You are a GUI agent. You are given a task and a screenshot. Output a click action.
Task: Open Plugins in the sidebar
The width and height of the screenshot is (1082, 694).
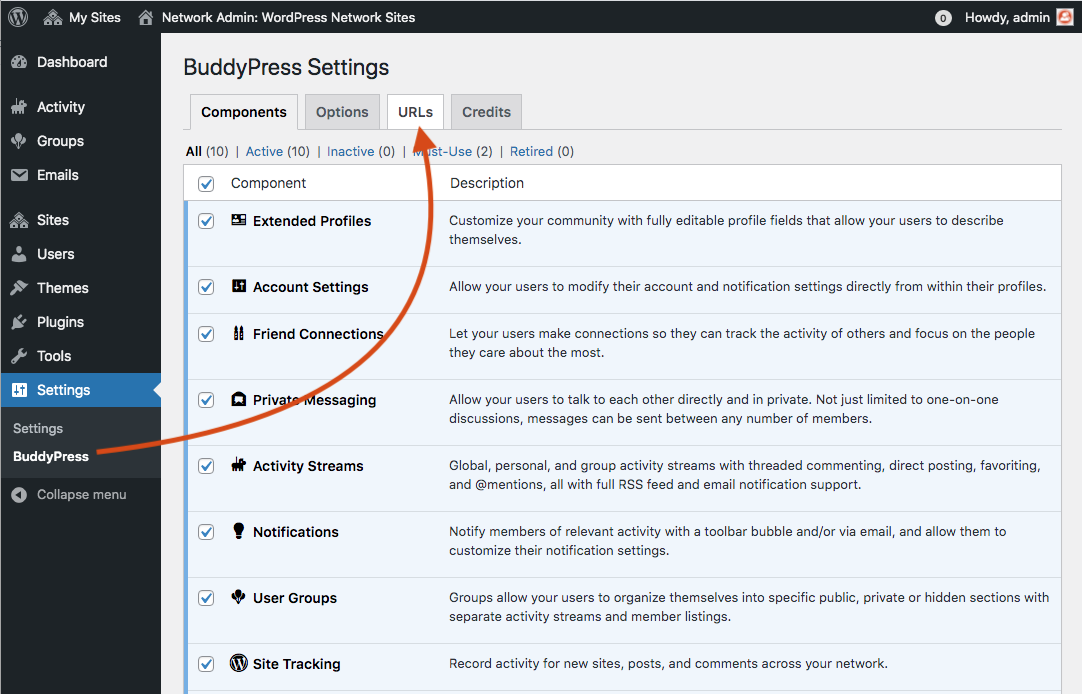60,322
